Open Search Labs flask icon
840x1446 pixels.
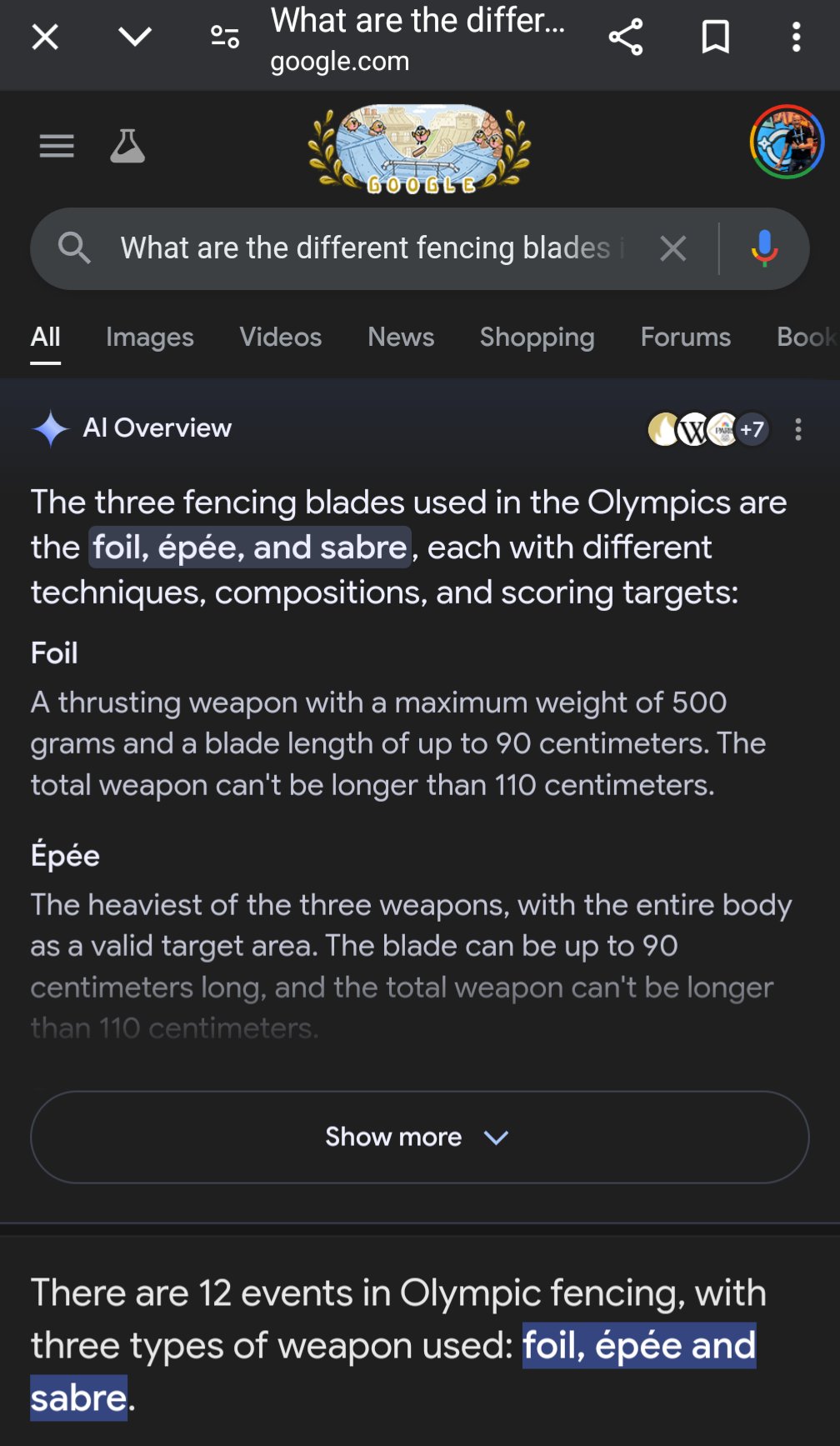127,147
